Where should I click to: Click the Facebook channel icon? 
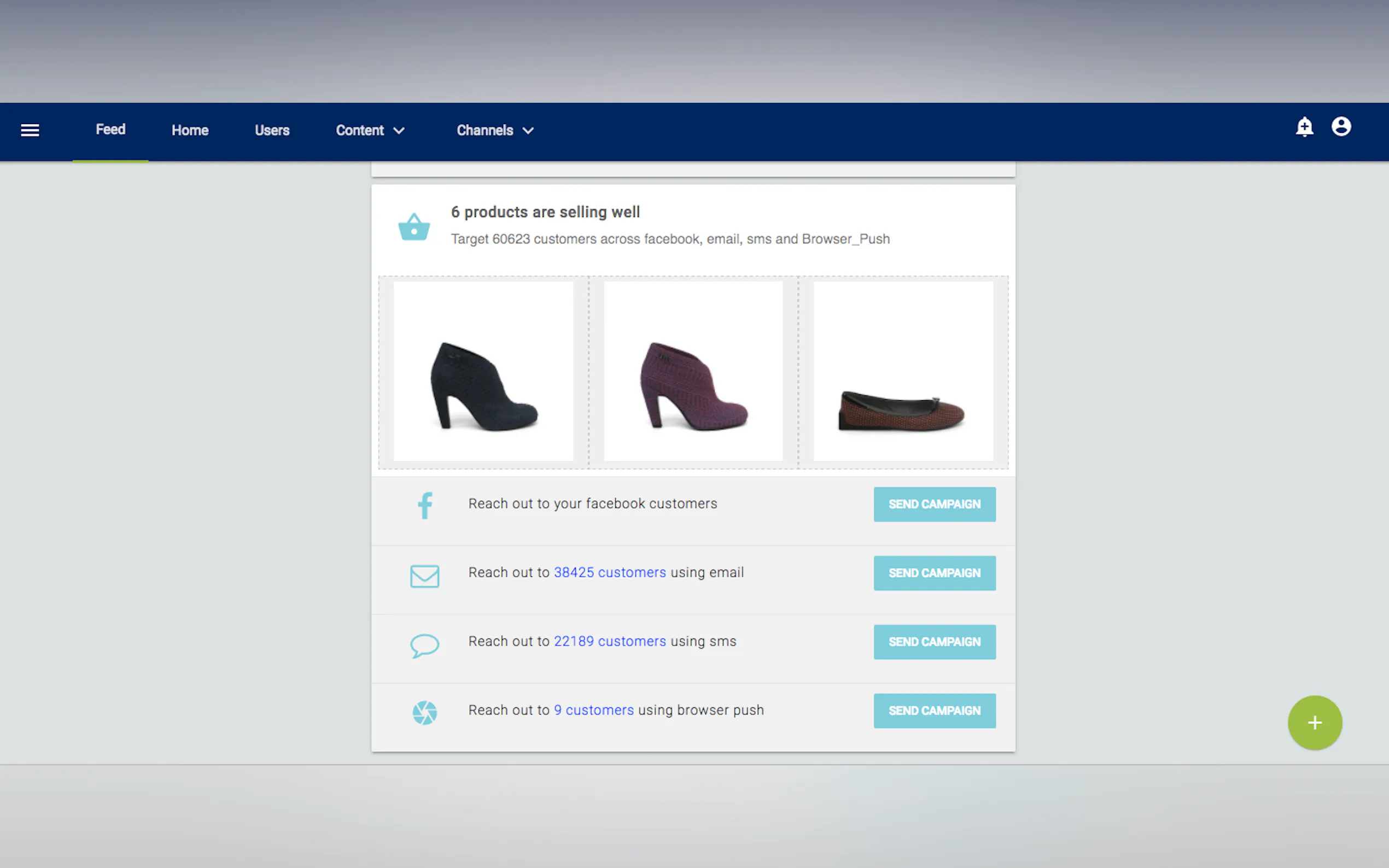[x=425, y=505]
